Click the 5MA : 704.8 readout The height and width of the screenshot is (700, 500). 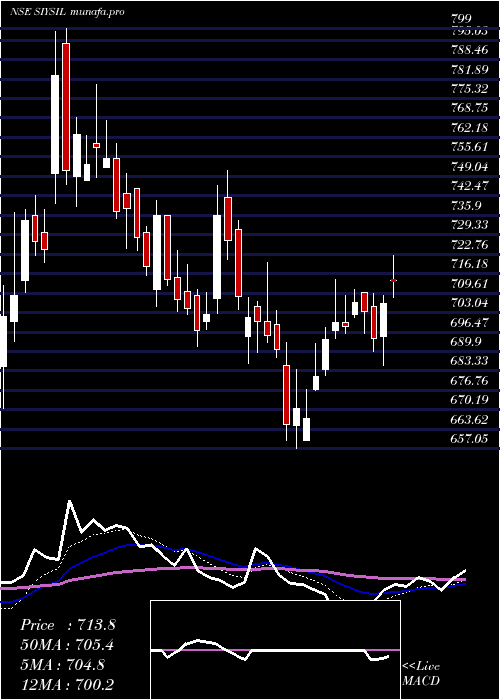point(62,664)
